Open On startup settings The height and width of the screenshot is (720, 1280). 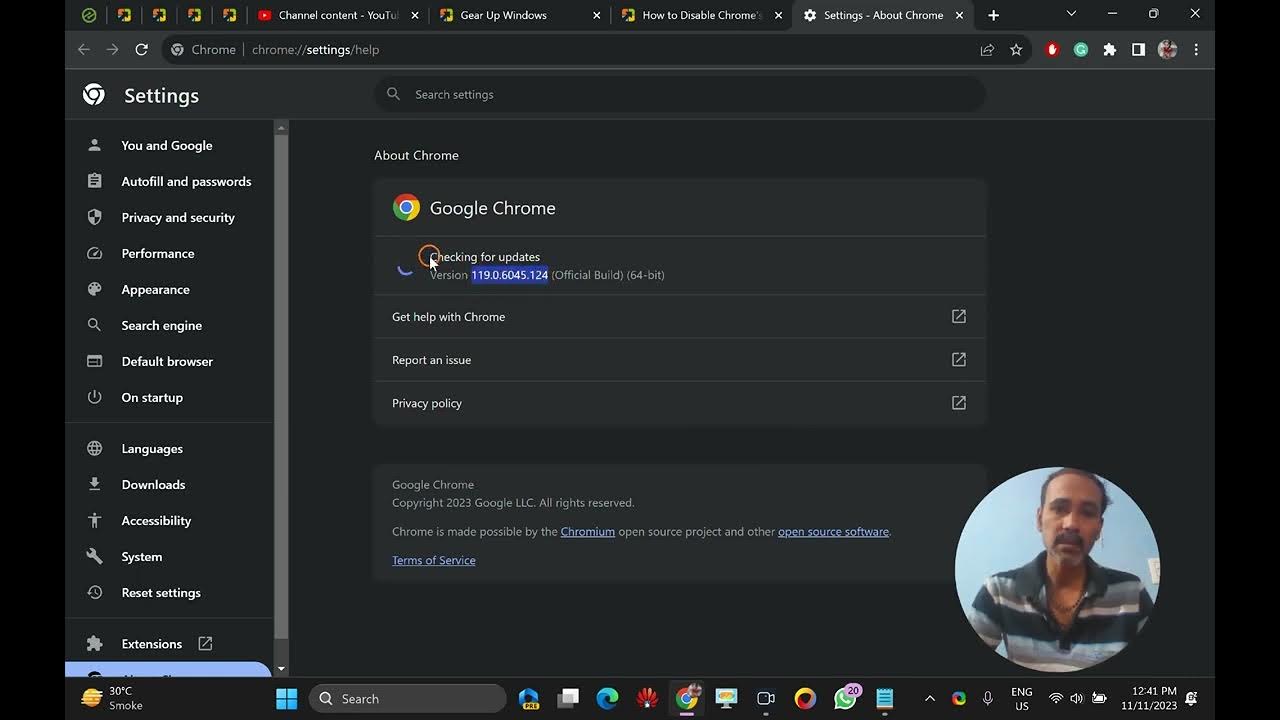[152, 397]
